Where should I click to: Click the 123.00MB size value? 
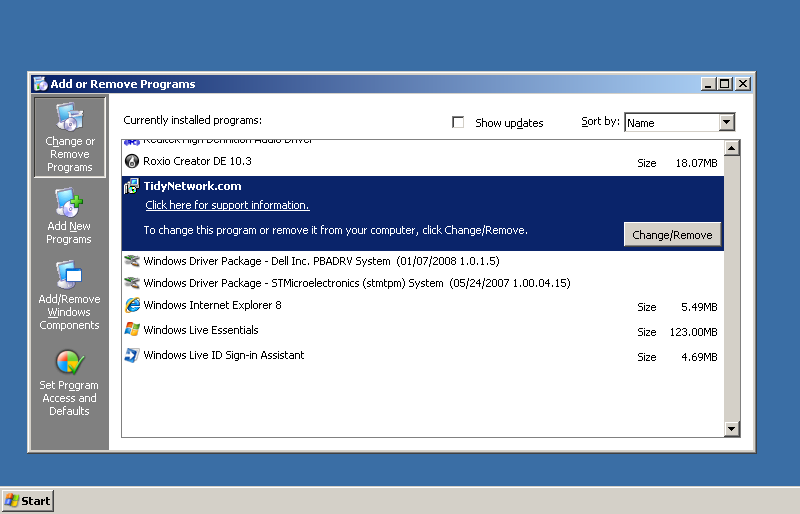693,332
